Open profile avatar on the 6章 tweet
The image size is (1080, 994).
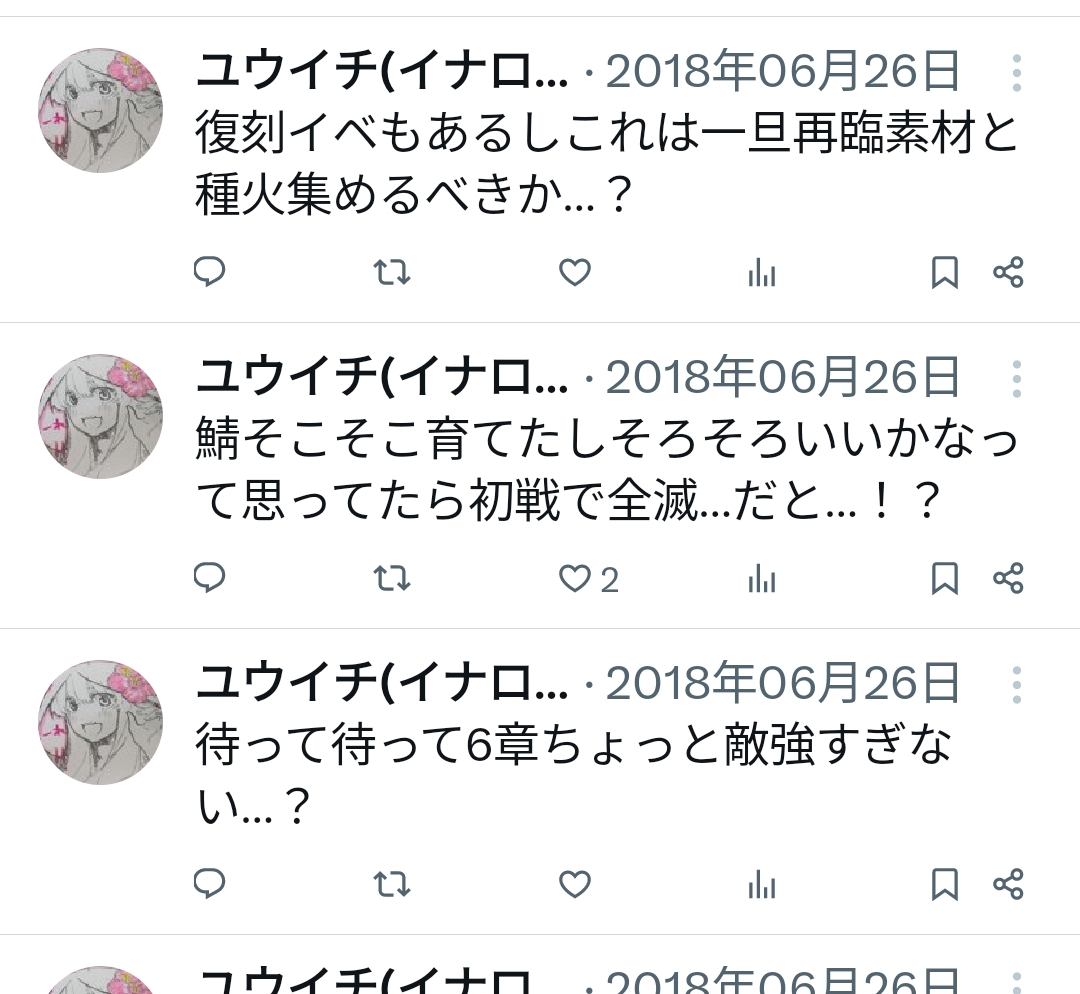tap(101, 723)
